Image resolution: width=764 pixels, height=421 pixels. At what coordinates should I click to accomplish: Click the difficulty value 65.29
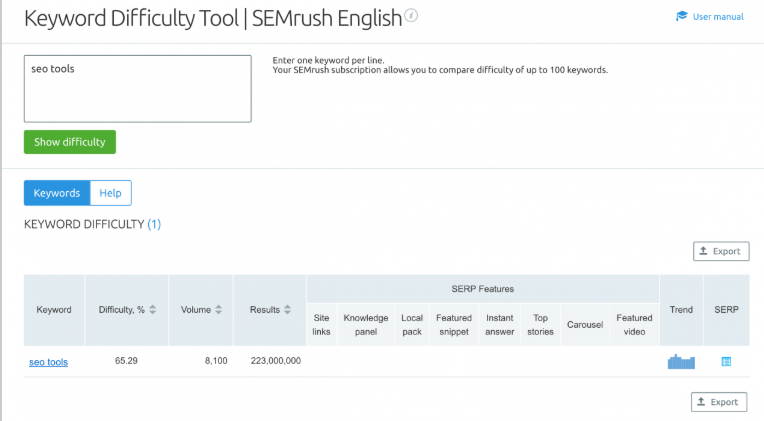[126, 361]
